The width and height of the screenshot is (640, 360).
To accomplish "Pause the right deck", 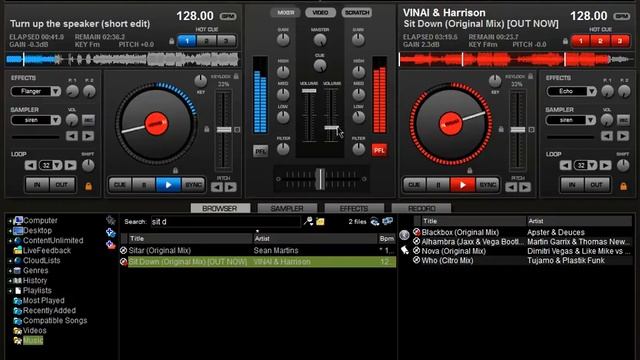I will tap(438, 185).
